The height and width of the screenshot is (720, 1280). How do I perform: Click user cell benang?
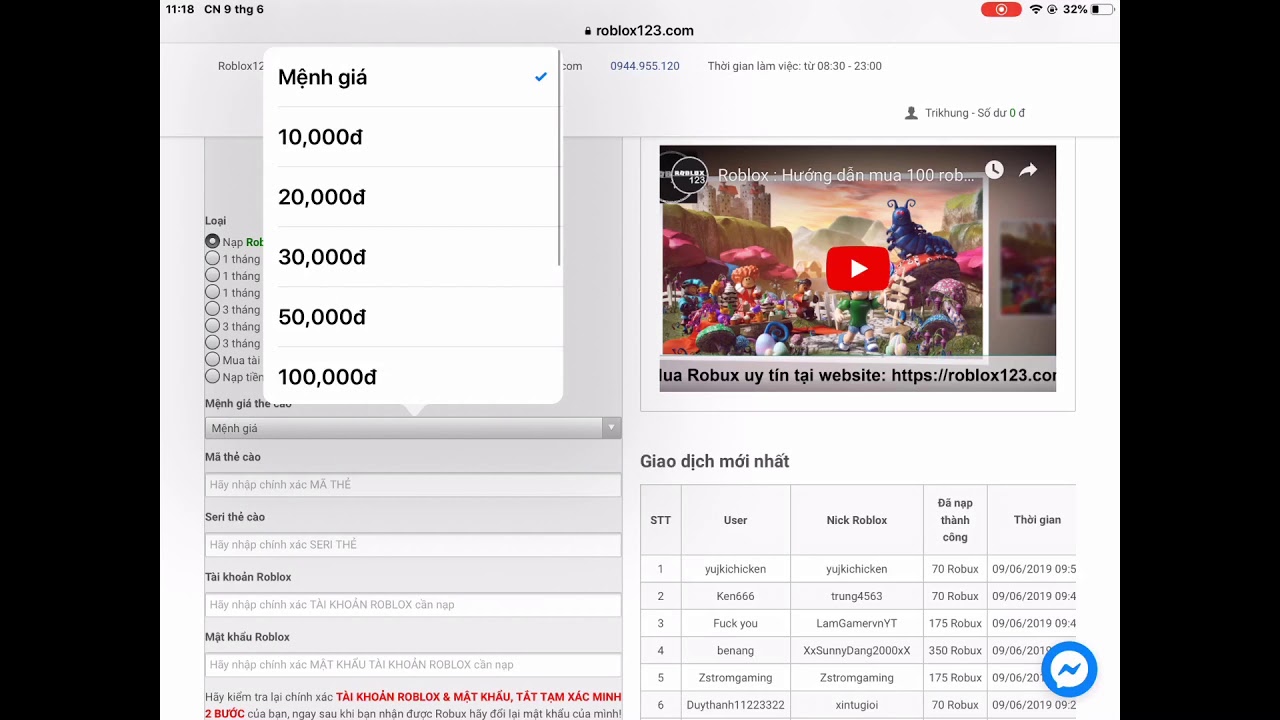click(736, 650)
